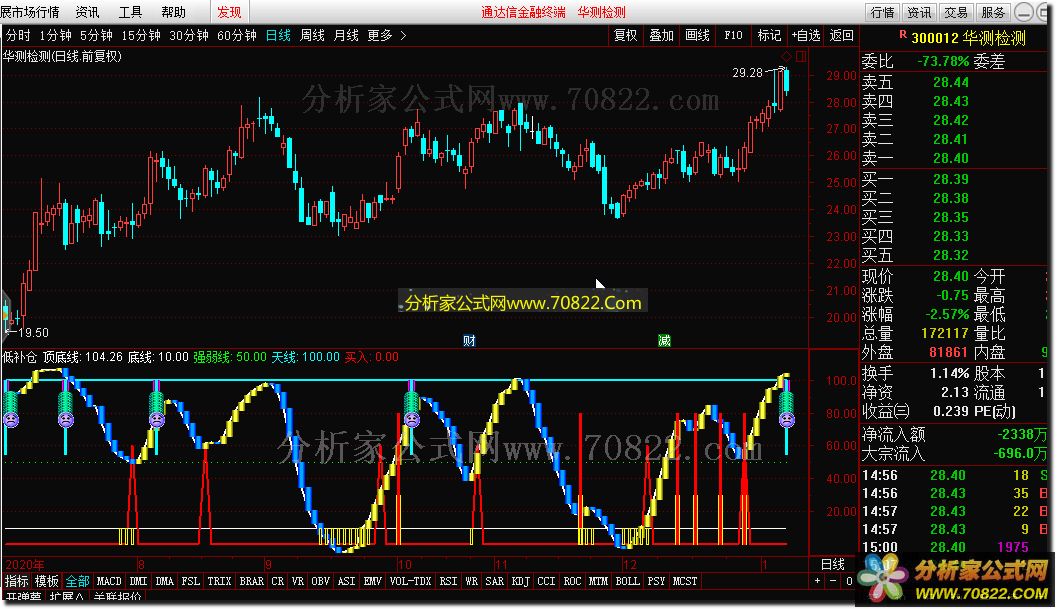The width and height of the screenshot is (1057, 609).
Task: Select the RSI indicator
Action: point(448,581)
